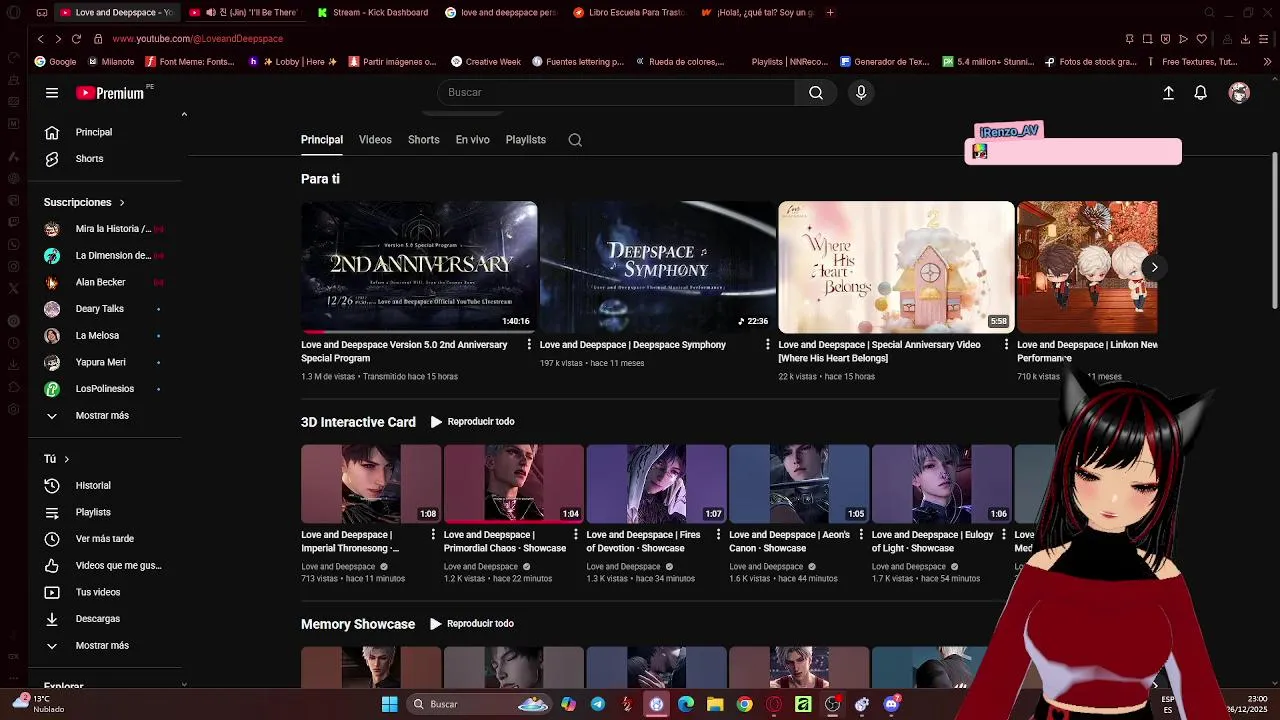Viewport: 1280px width, 720px height.
Task: Switch to the Shorts channel tab
Action: [x=424, y=140]
